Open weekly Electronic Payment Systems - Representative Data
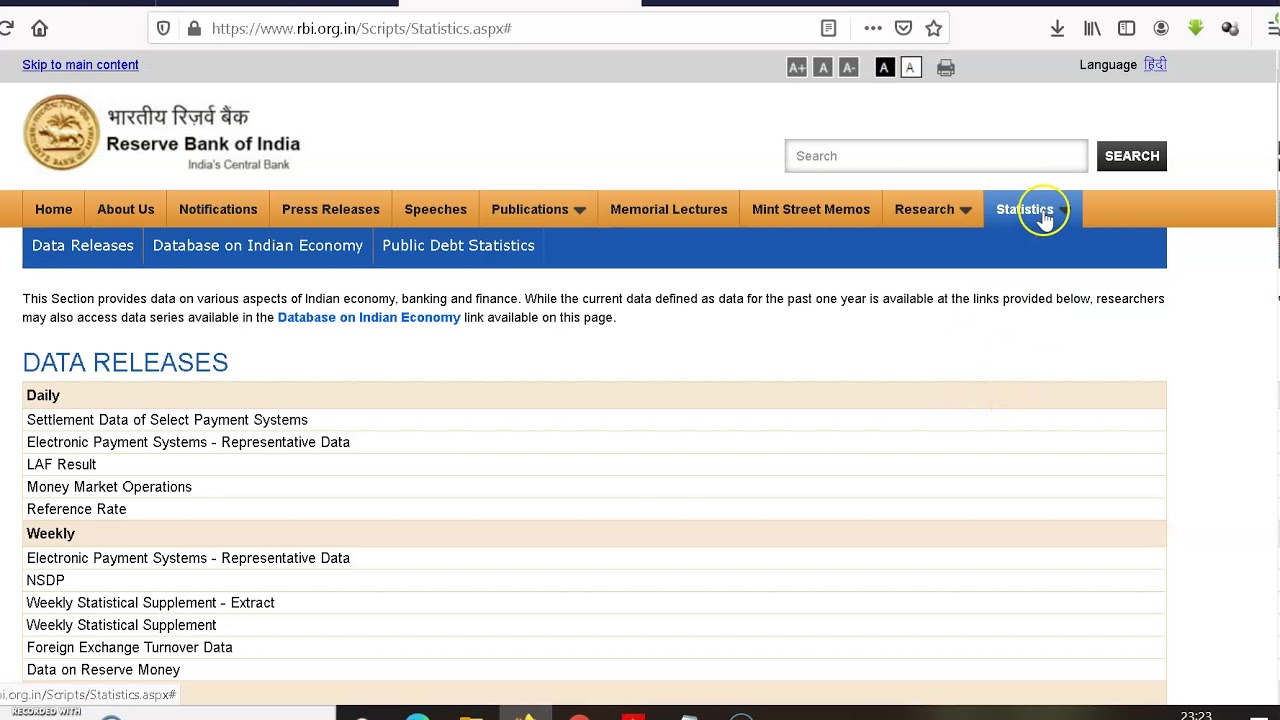The width and height of the screenshot is (1280, 720). click(188, 558)
